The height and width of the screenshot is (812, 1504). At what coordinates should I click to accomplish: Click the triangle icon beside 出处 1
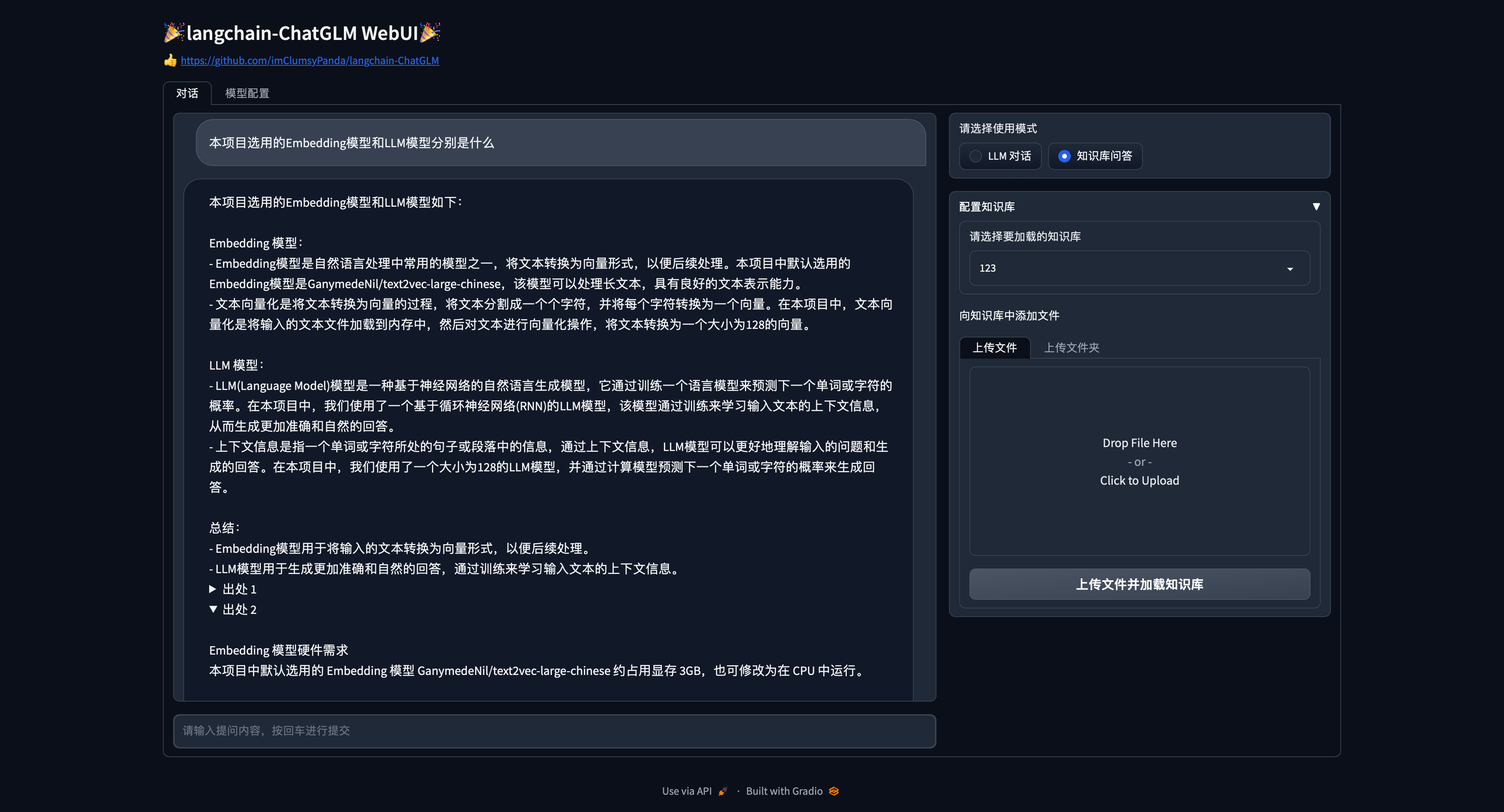(213, 589)
